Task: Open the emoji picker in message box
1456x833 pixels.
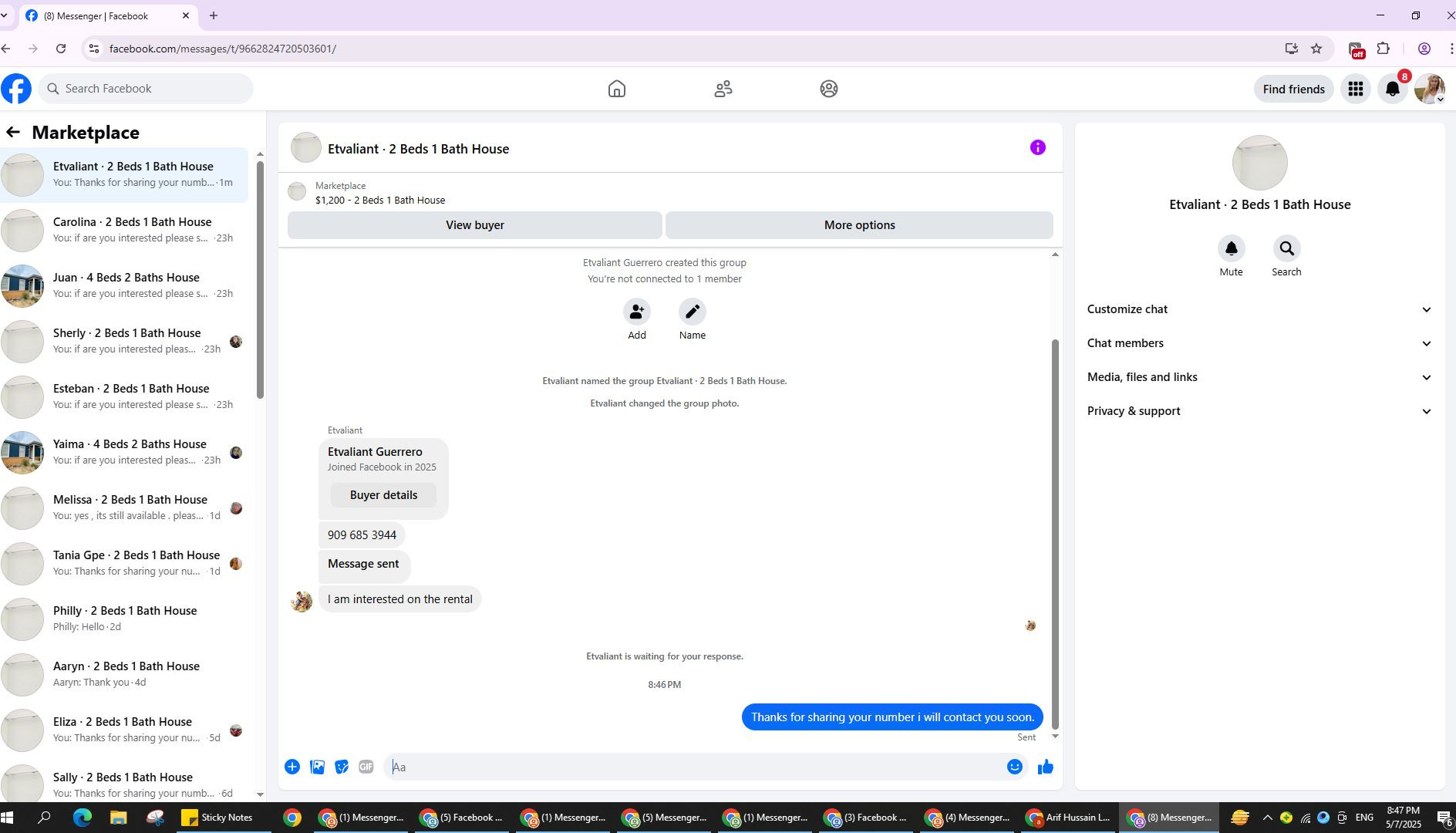Action: click(1015, 767)
